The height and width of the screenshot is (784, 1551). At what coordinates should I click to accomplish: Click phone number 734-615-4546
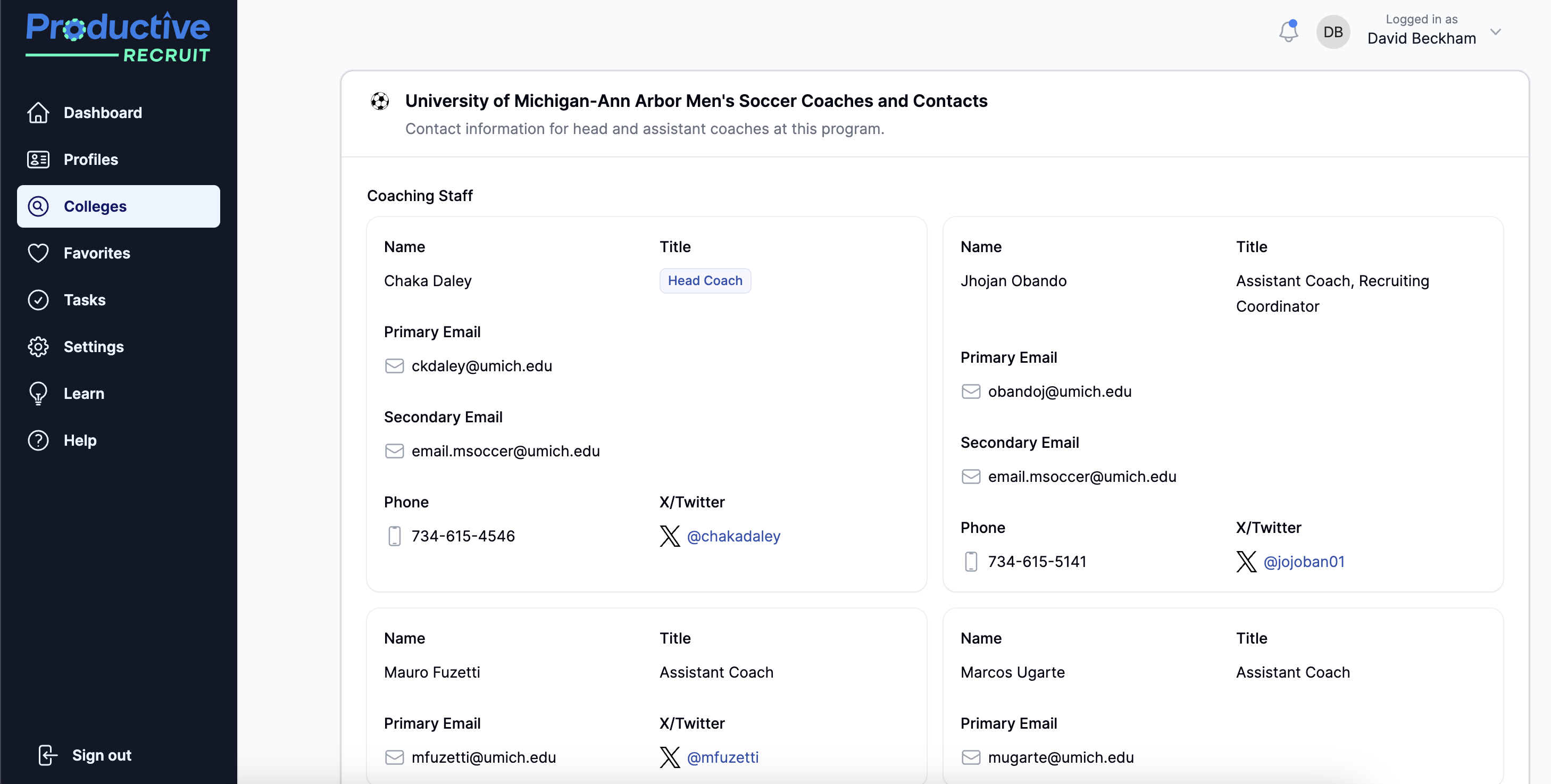(x=463, y=536)
